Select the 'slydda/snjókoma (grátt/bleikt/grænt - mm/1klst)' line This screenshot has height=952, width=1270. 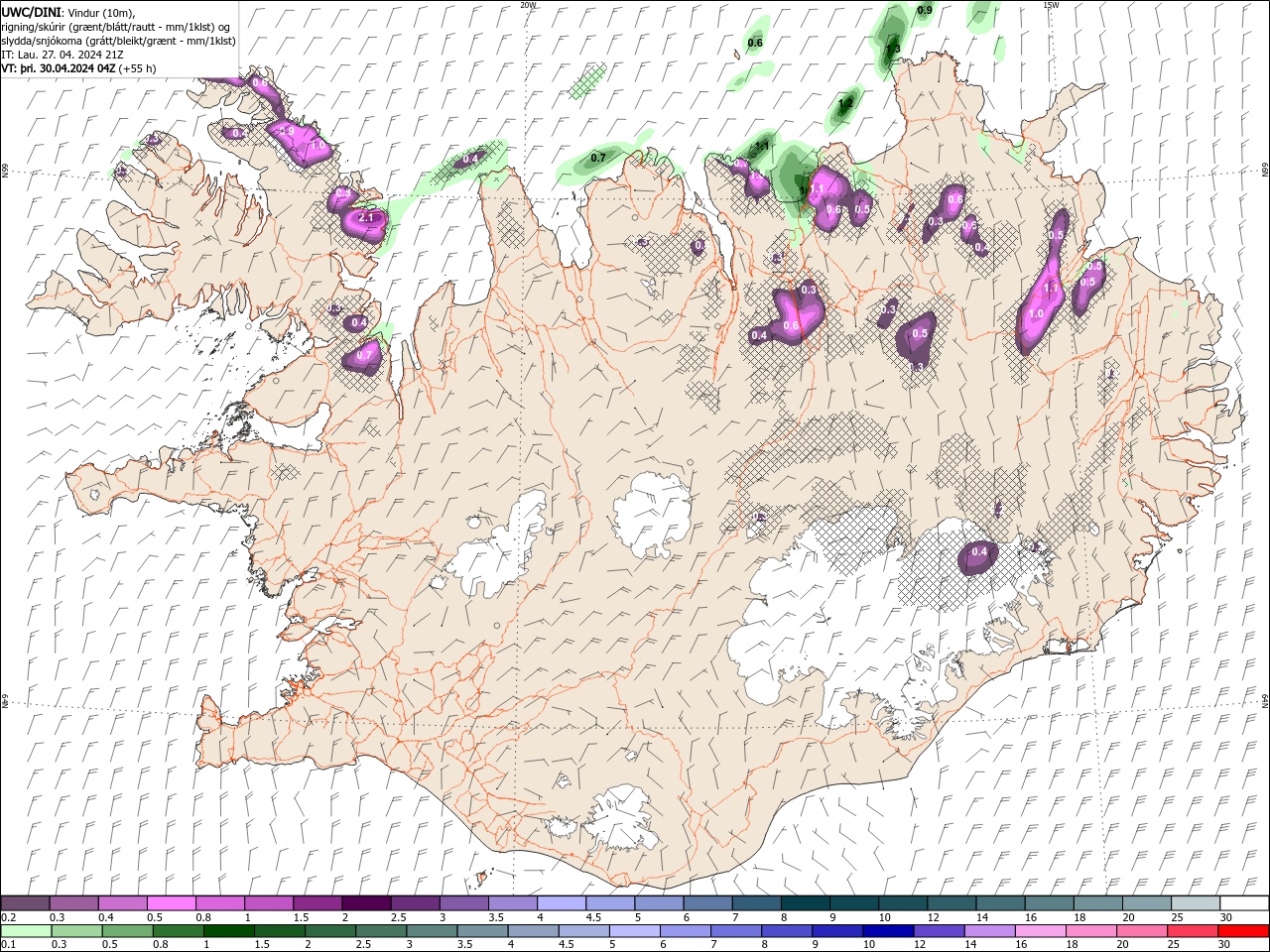coord(118,41)
